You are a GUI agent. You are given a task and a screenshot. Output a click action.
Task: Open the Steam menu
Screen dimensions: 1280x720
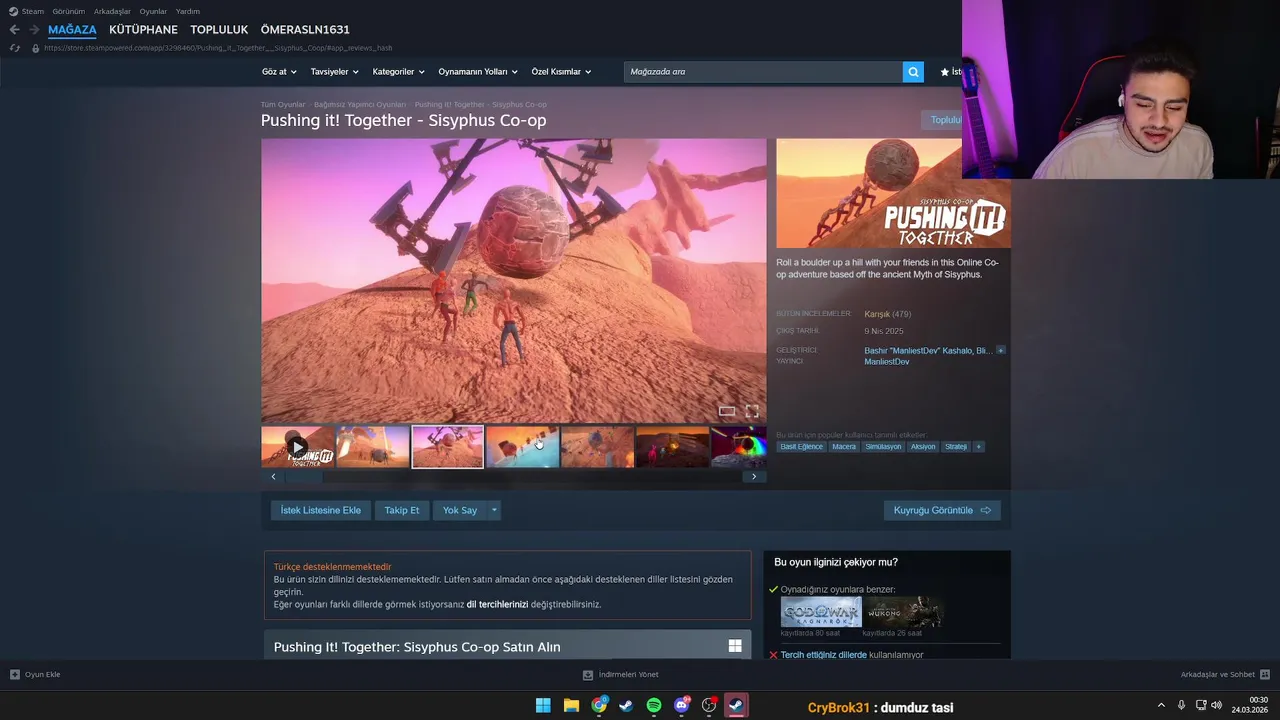33,11
